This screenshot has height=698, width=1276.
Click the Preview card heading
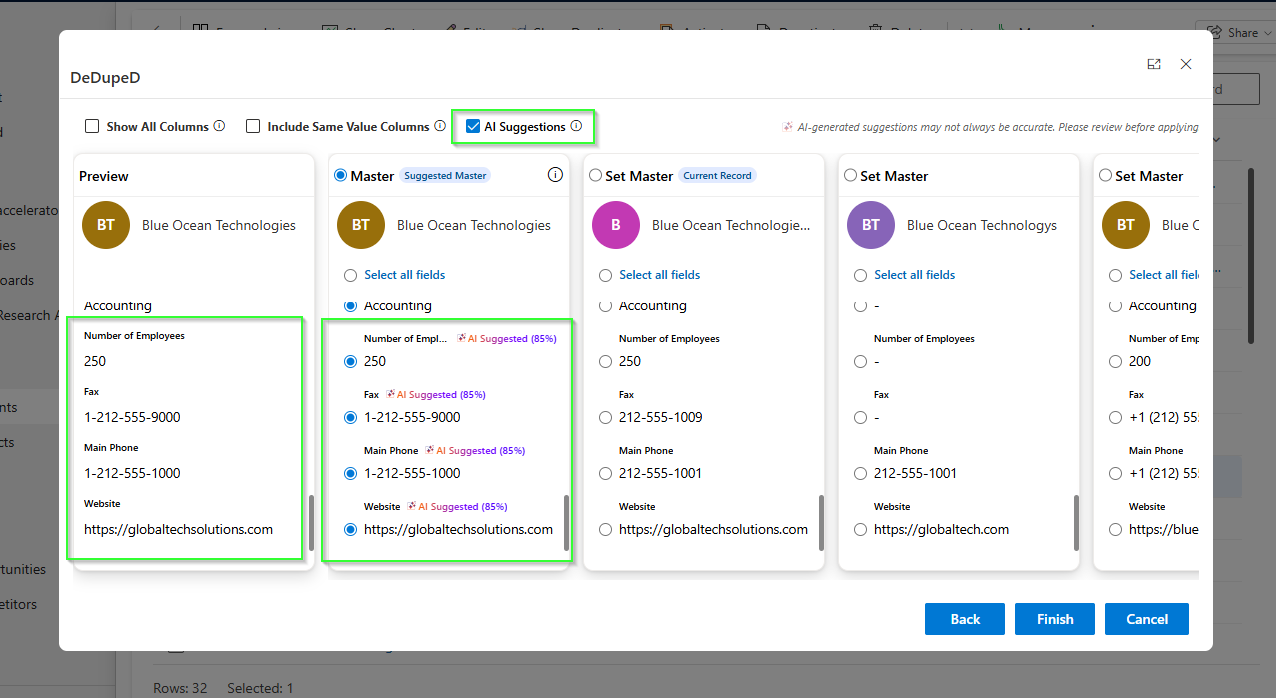pos(104,176)
